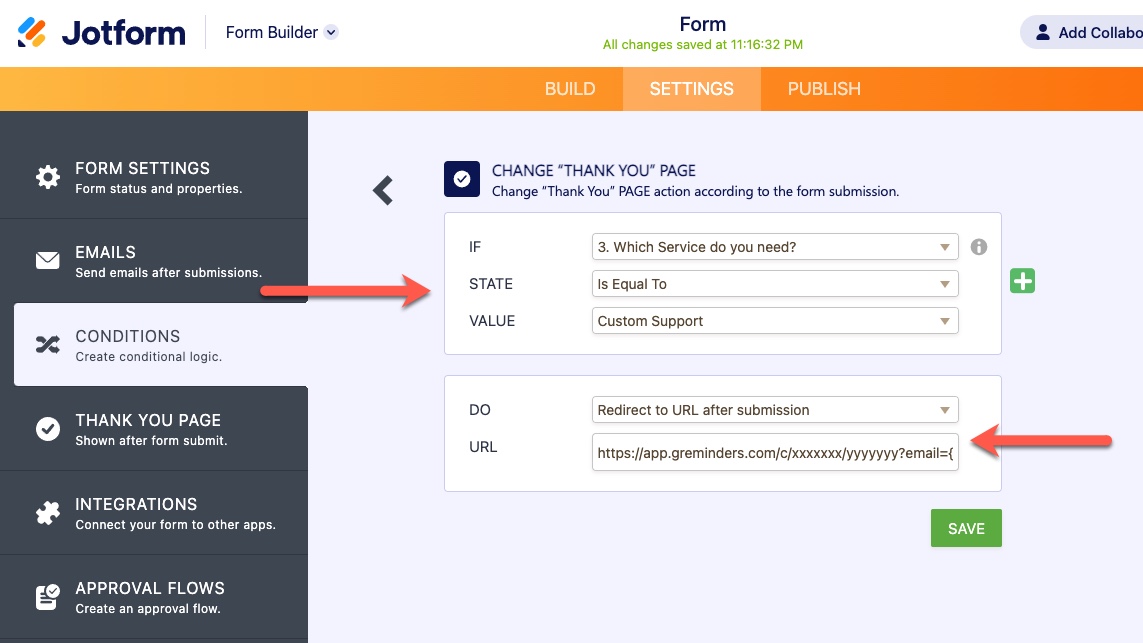The image size is (1143, 643).
Task: Click the Add Collaborator button
Action: pyautogui.click(x=1090, y=32)
